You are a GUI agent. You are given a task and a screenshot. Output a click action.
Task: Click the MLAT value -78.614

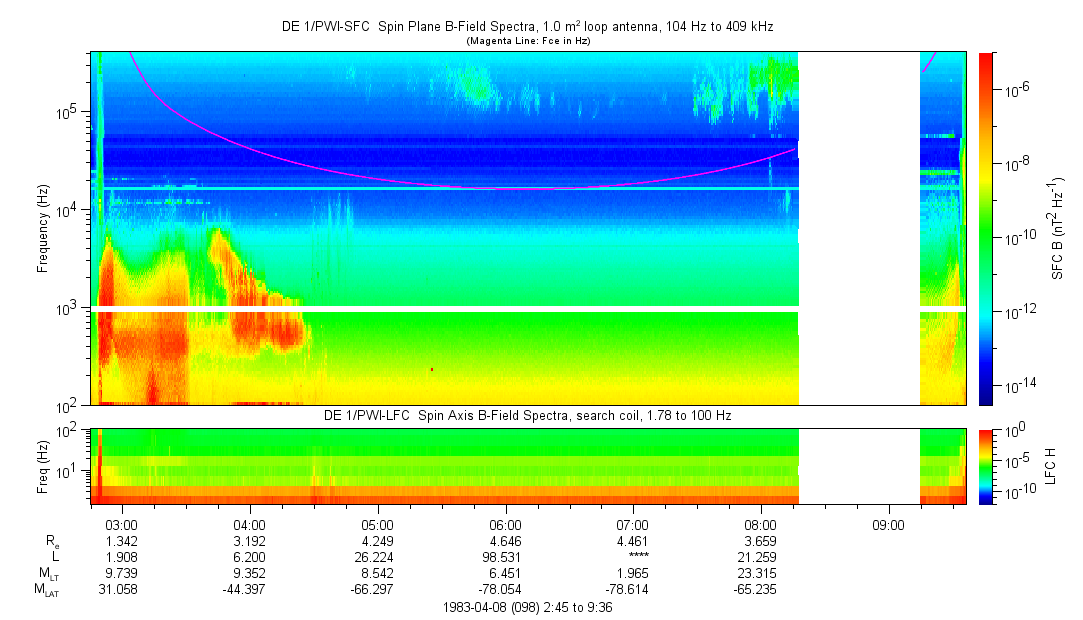[x=626, y=590]
